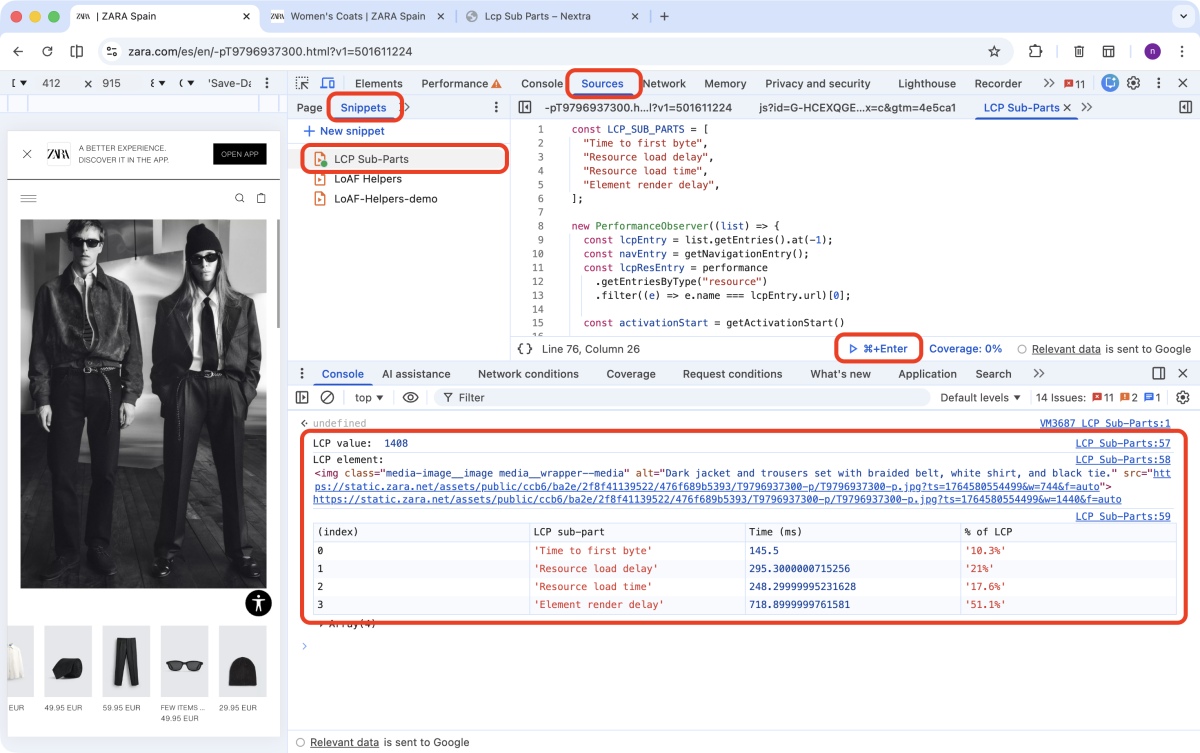
Task: Open the AI assistance tab
Action: pyautogui.click(x=416, y=373)
